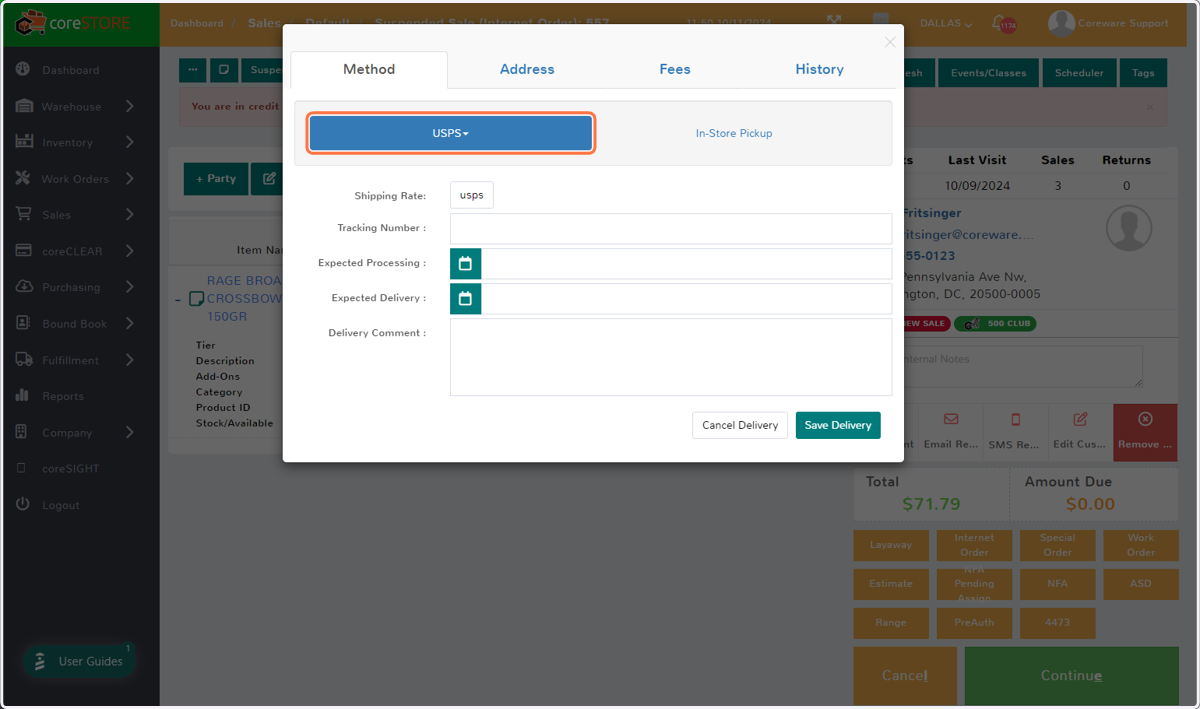
Task: Switch to the History tab
Action: click(x=820, y=69)
